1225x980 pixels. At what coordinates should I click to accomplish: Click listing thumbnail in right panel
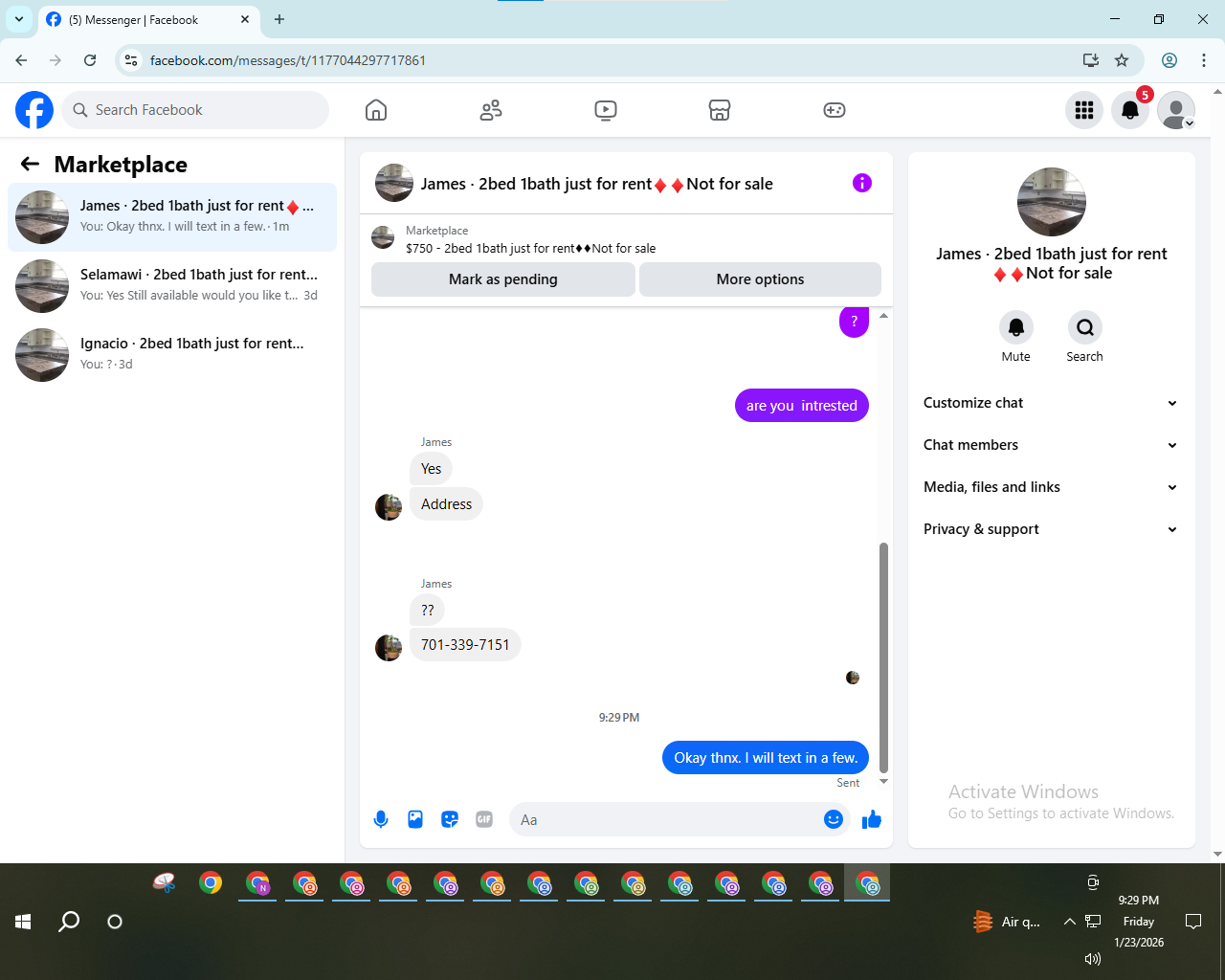coord(1052,202)
